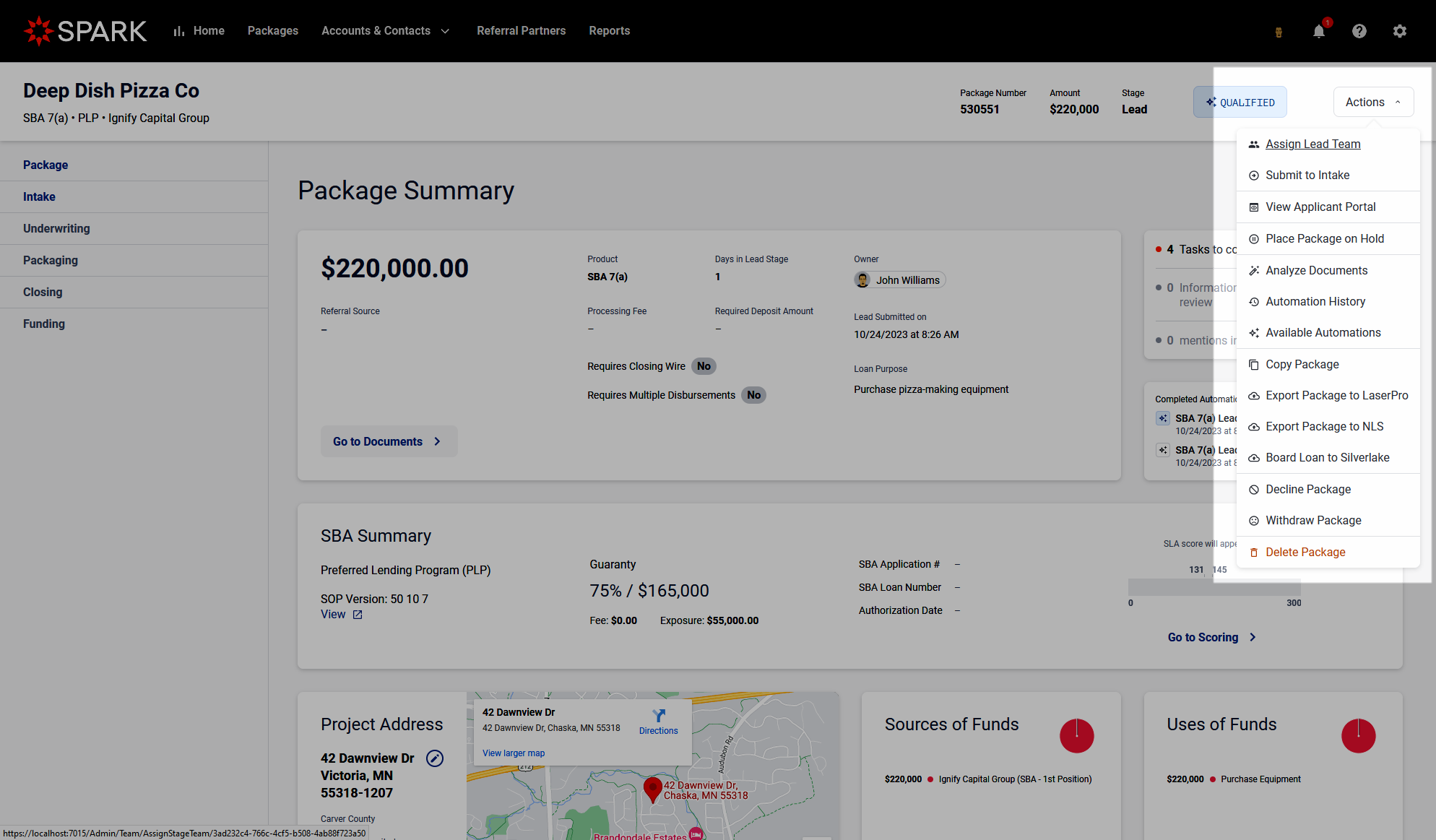Click the Go to Scoring link

1212,637
